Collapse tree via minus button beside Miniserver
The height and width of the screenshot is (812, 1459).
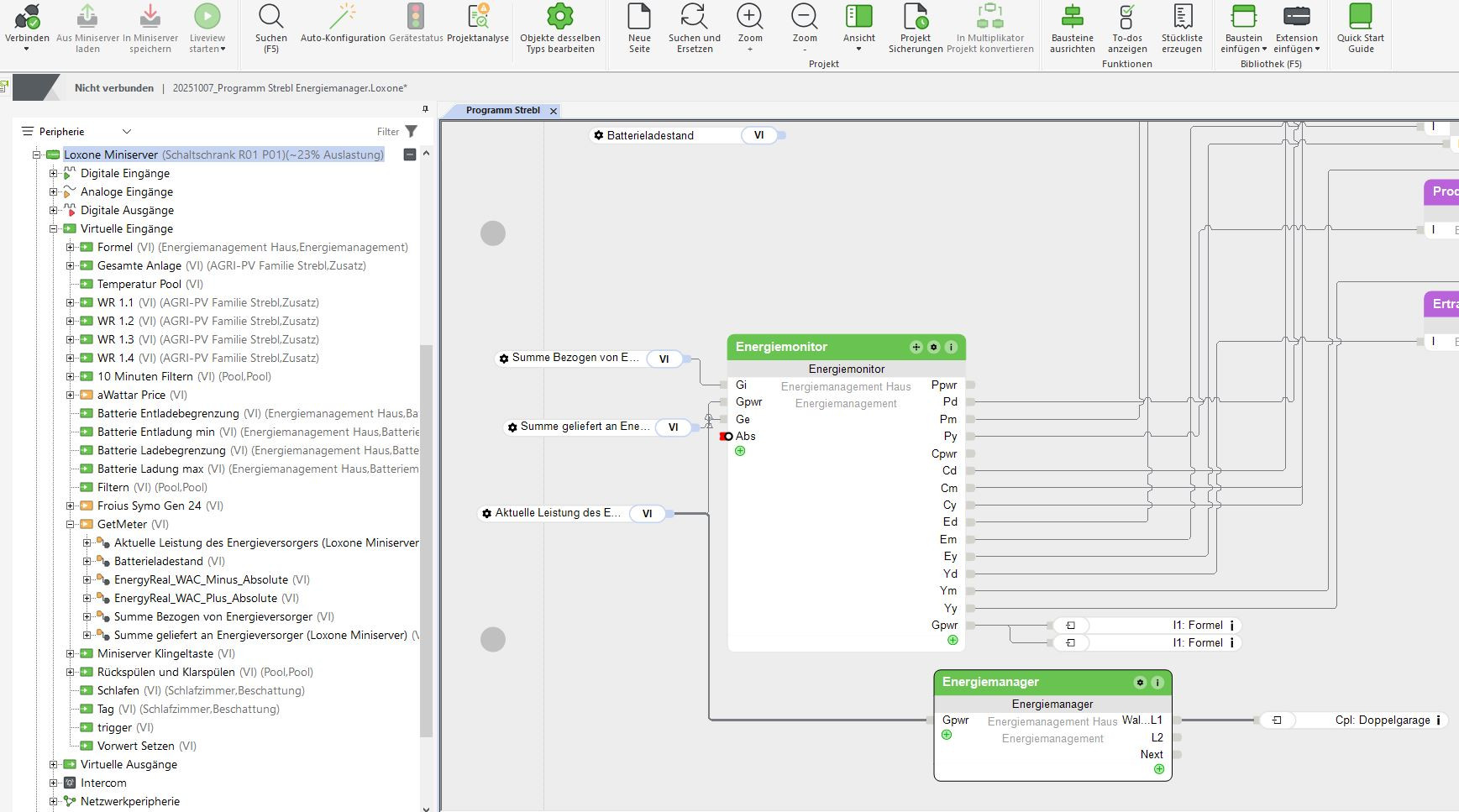pos(410,155)
